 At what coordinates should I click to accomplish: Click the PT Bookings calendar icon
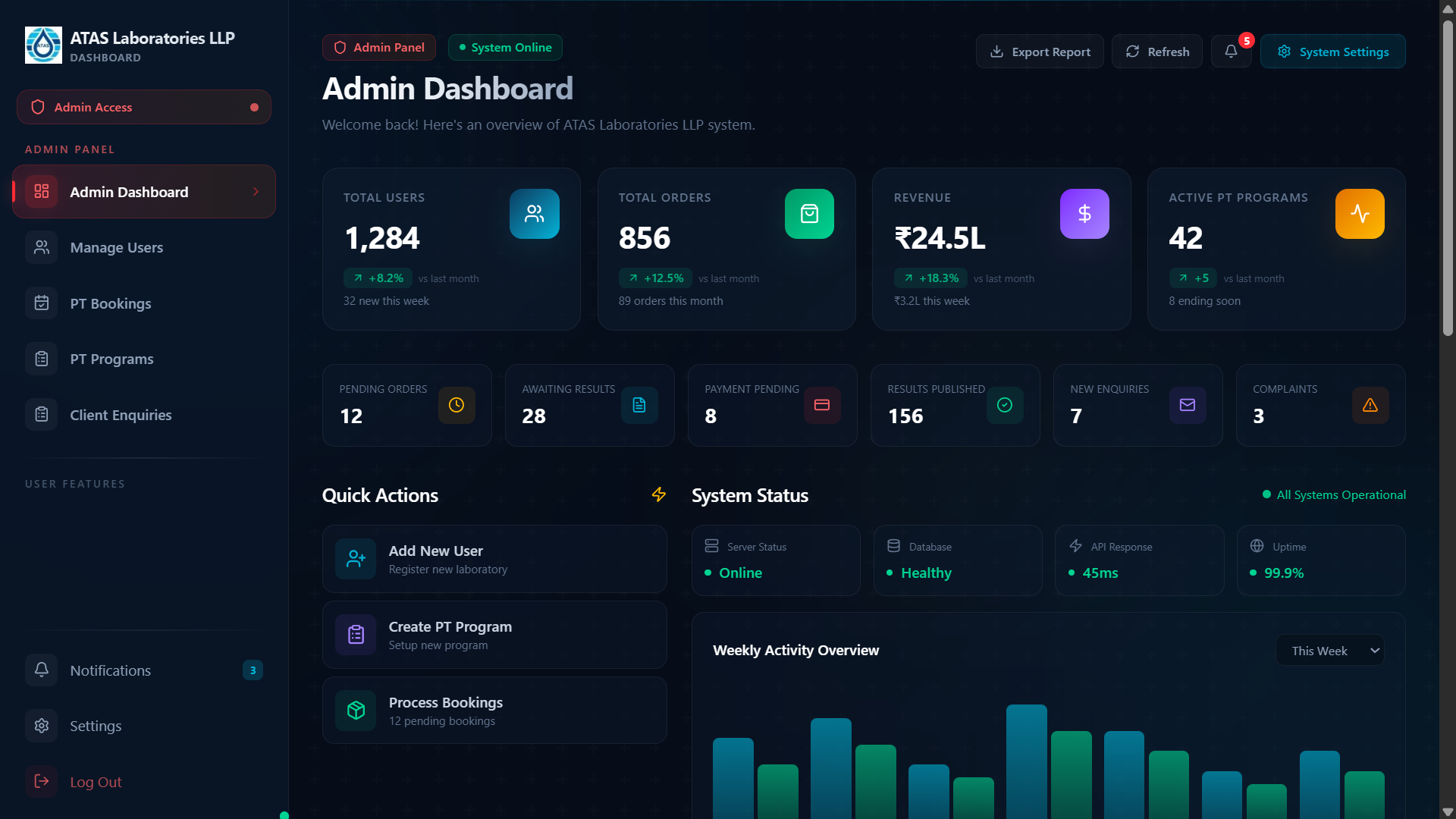(x=42, y=303)
